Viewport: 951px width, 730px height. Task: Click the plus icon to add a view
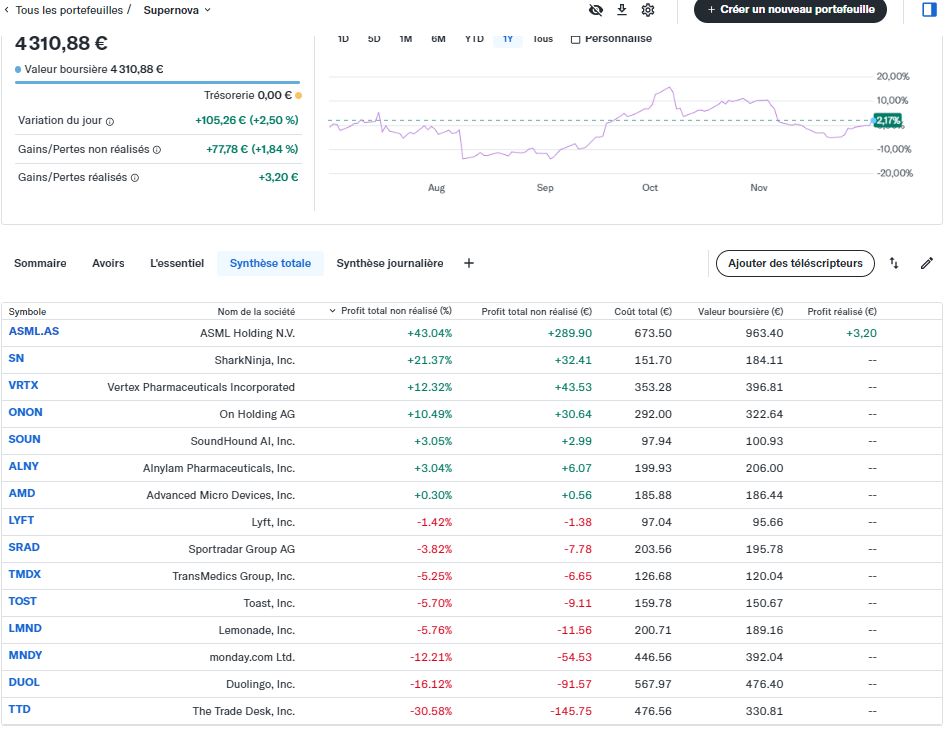469,263
